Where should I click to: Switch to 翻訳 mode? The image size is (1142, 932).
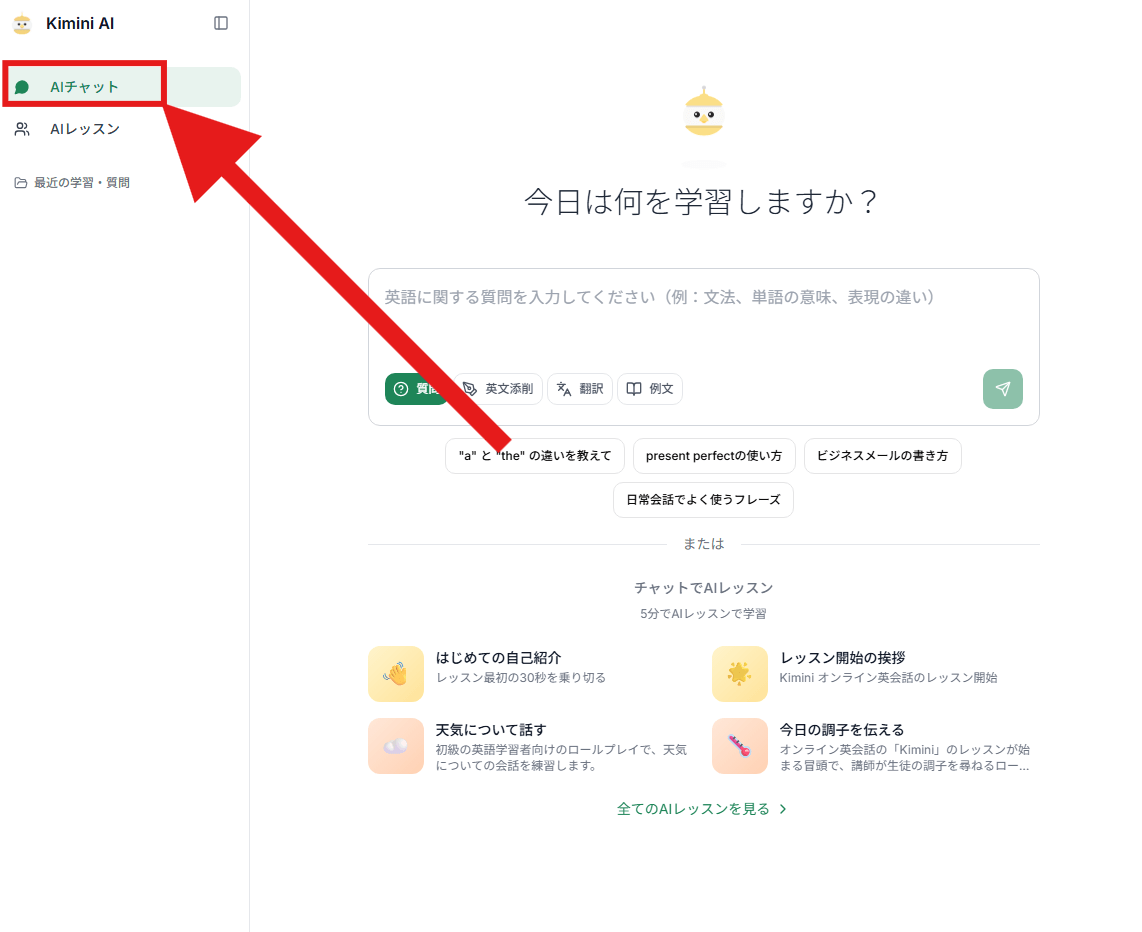[x=580, y=389]
